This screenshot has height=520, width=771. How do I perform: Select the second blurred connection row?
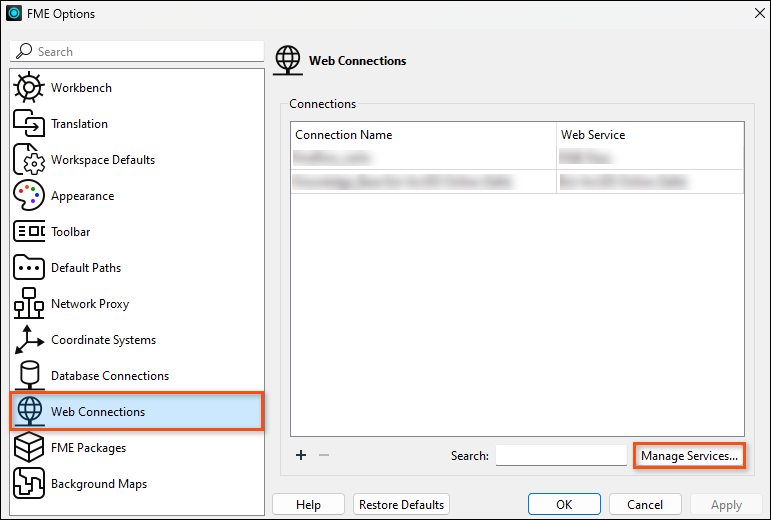click(x=517, y=182)
